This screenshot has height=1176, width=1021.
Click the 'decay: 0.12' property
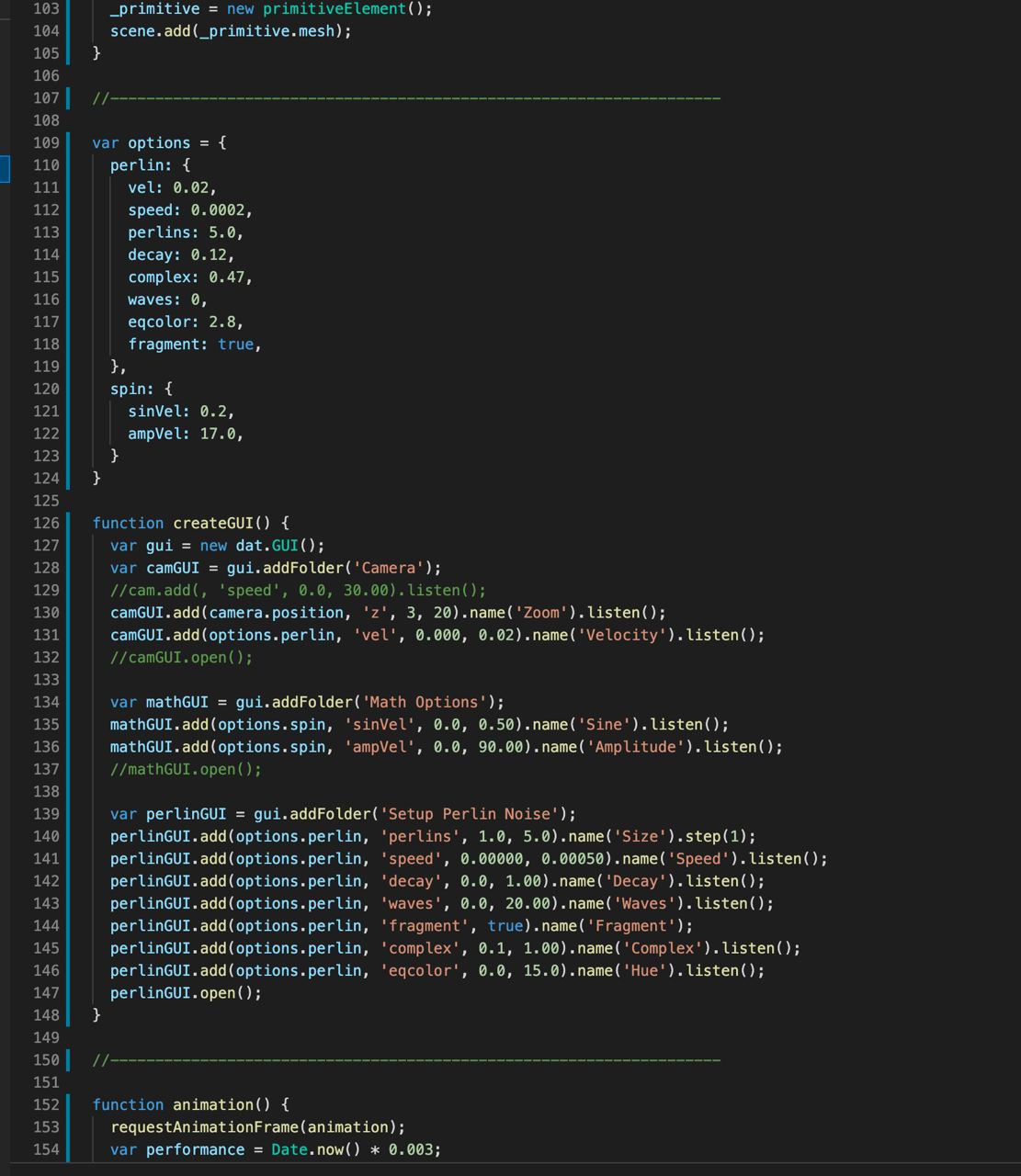(181, 254)
